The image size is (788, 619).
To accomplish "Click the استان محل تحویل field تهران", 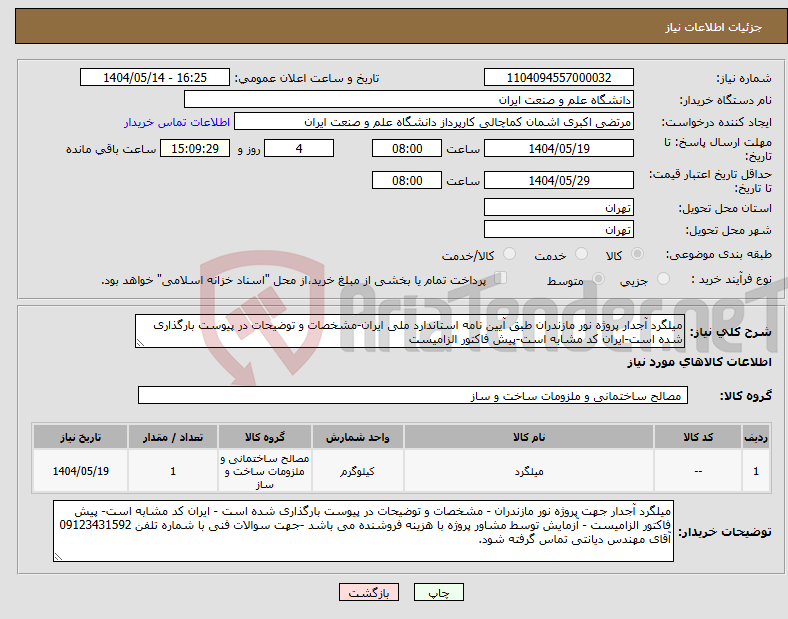I will 559,208.
